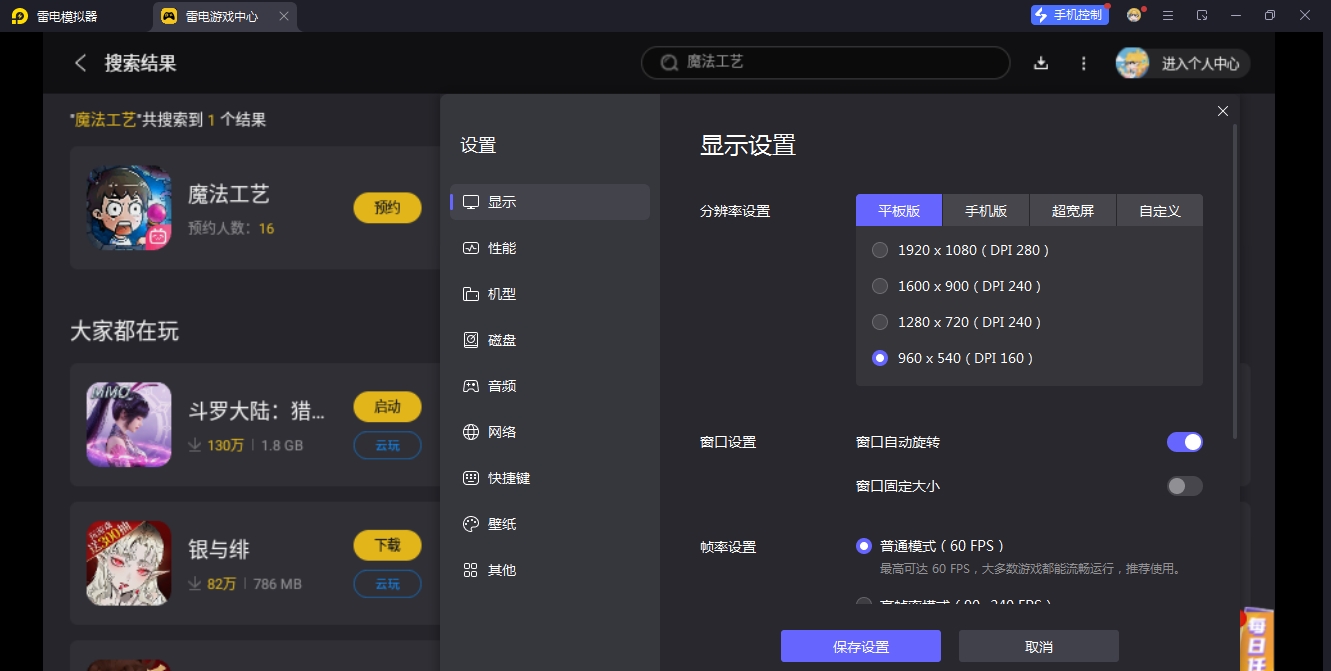Viewport: 1331px width, 671px height.
Task: Click the 魔法工艺 game title in results
Action: [229, 194]
